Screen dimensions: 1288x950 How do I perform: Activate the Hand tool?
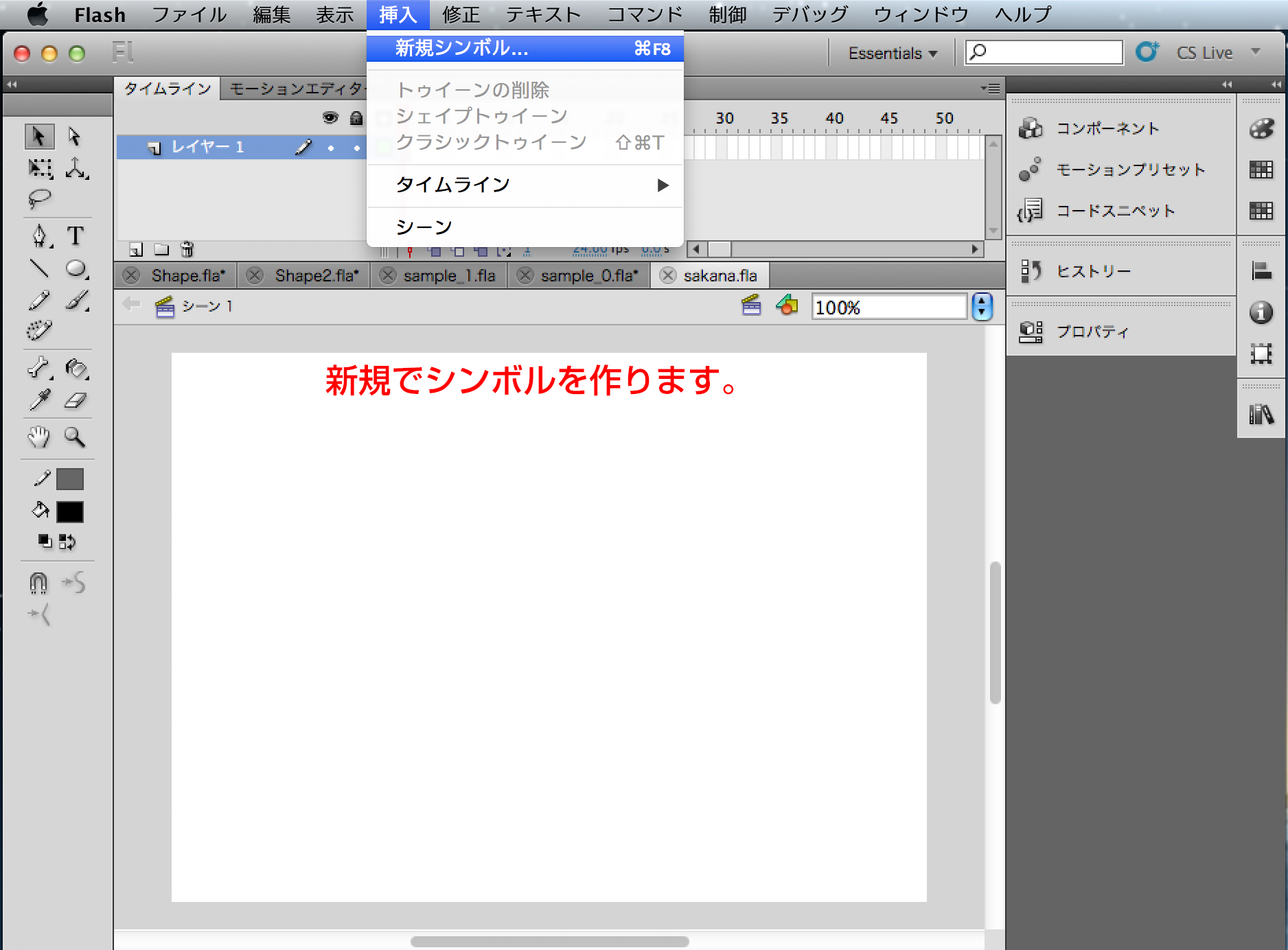coord(39,437)
